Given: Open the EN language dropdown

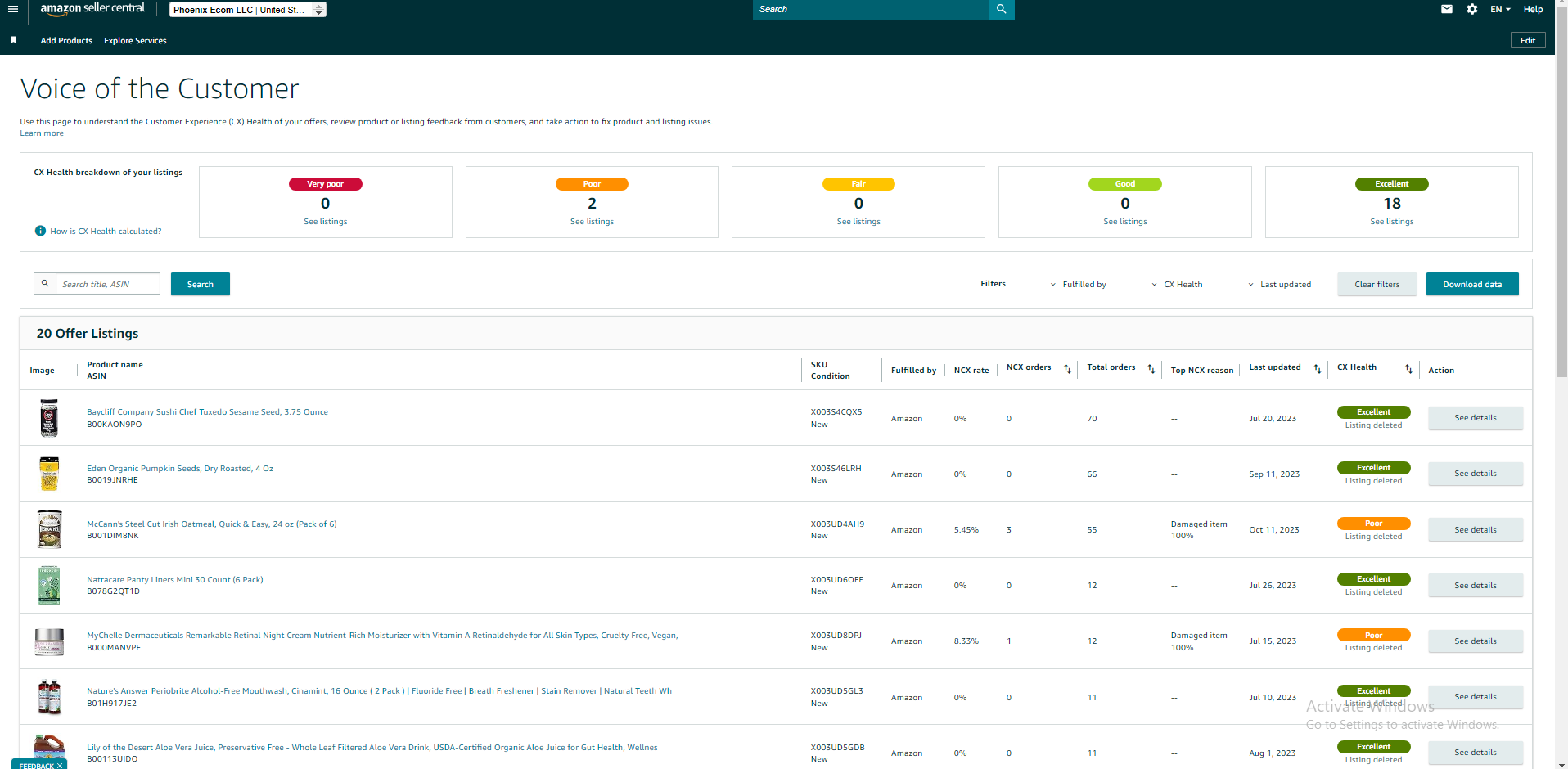Looking at the screenshot, I should pos(1500,9).
